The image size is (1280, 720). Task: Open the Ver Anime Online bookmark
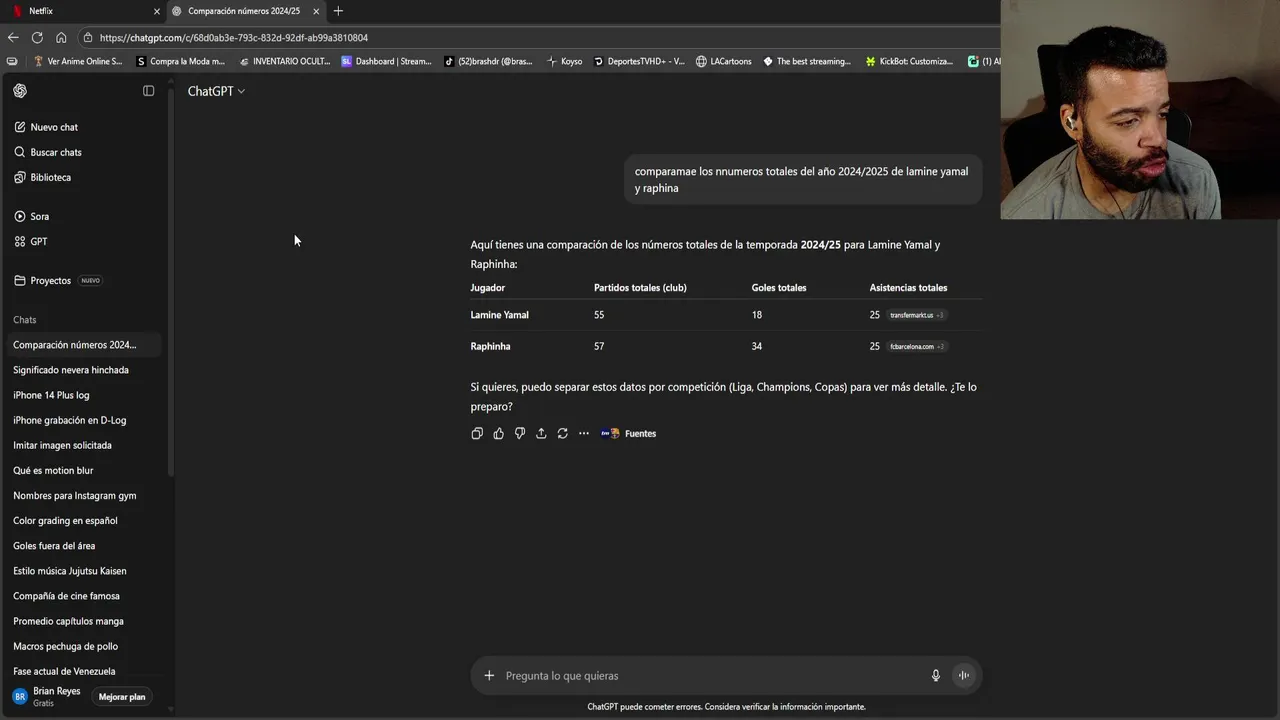point(78,61)
